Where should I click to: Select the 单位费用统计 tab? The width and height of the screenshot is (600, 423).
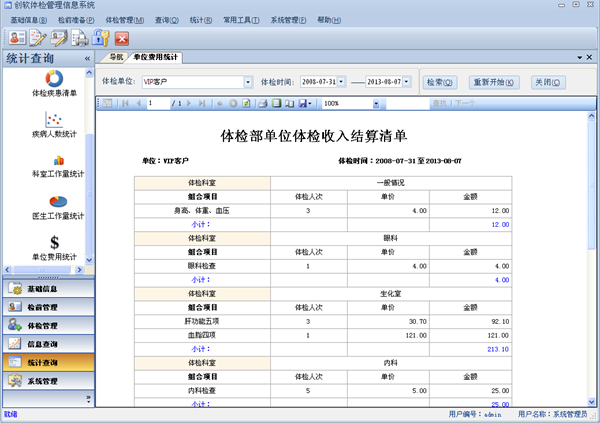tap(155, 57)
